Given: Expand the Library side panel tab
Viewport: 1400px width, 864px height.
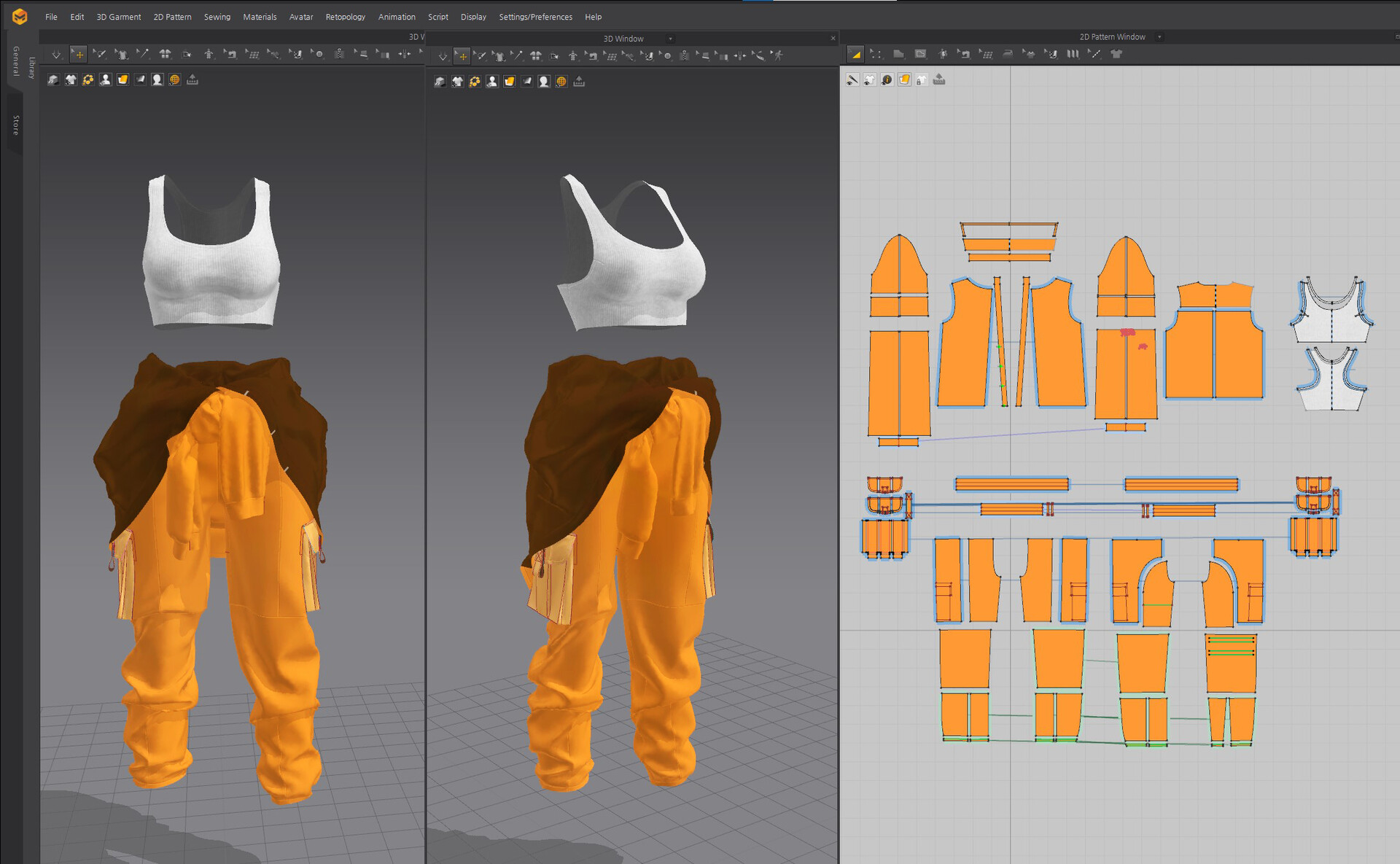Looking at the screenshot, I should (31, 67).
